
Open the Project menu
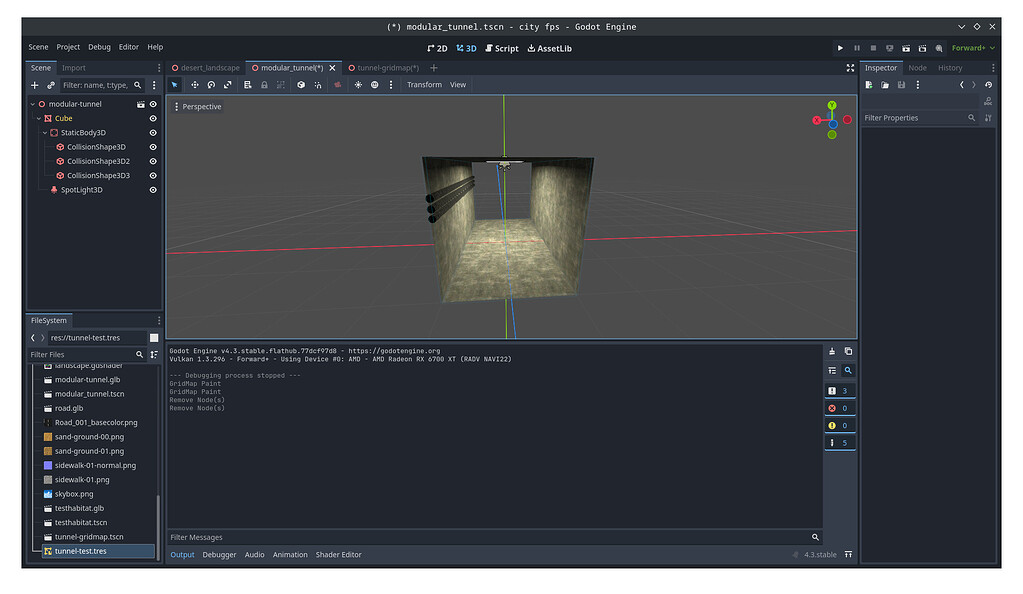(x=67, y=46)
